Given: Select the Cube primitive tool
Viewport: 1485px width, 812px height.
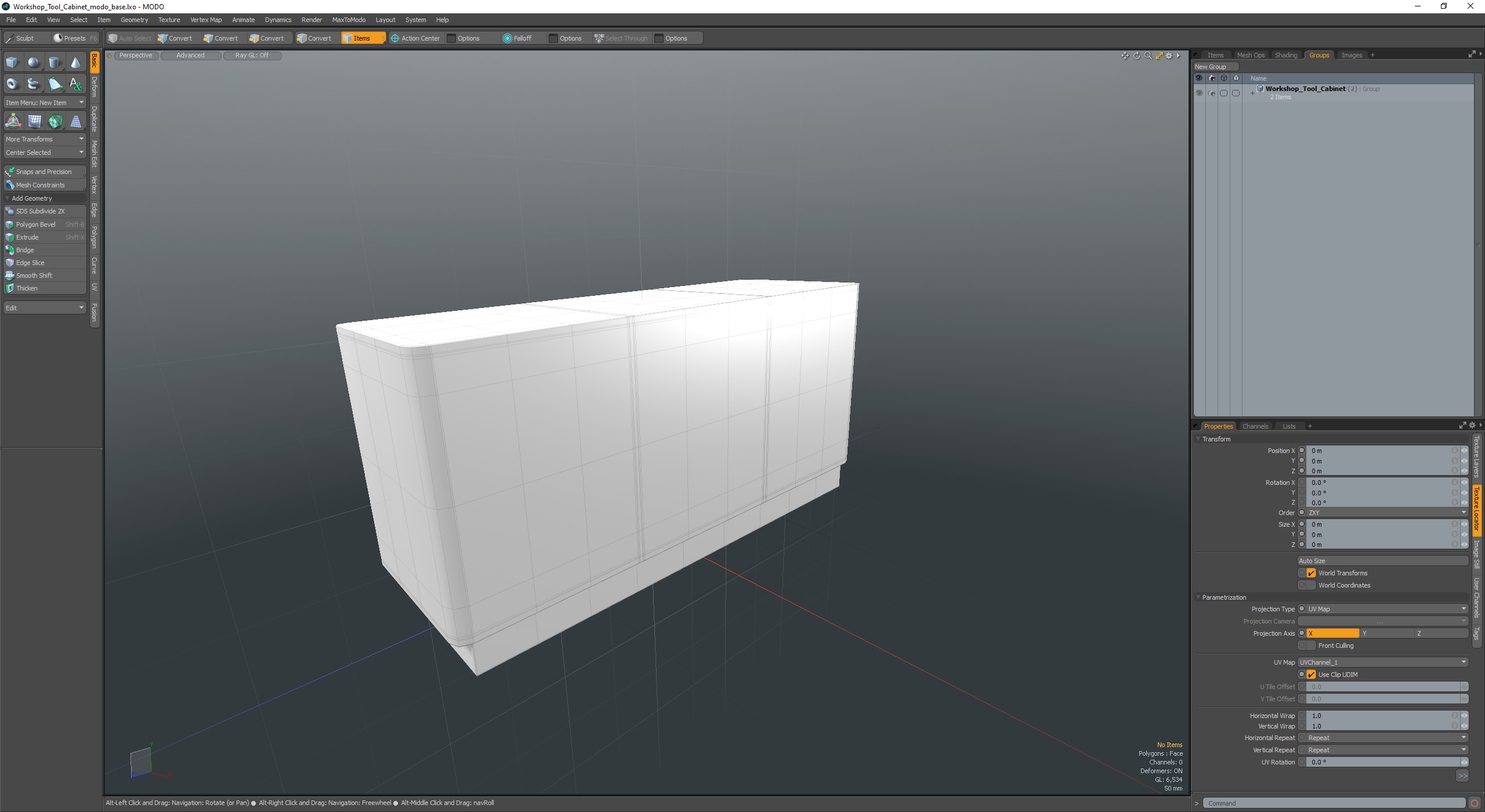Looking at the screenshot, I should pyautogui.click(x=12, y=63).
